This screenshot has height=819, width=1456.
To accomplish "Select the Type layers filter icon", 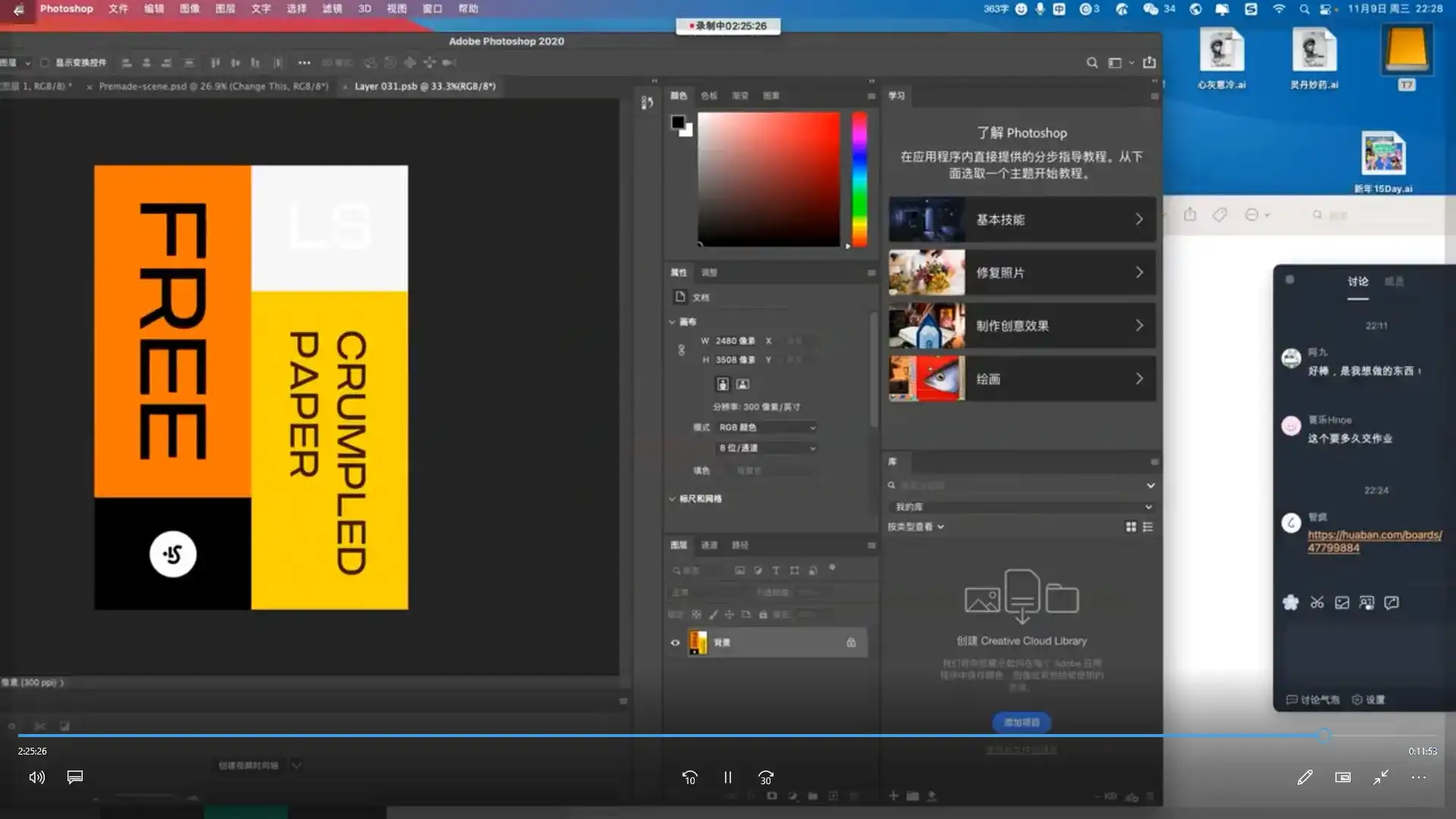I will pyautogui.click(x=776, y=570).
